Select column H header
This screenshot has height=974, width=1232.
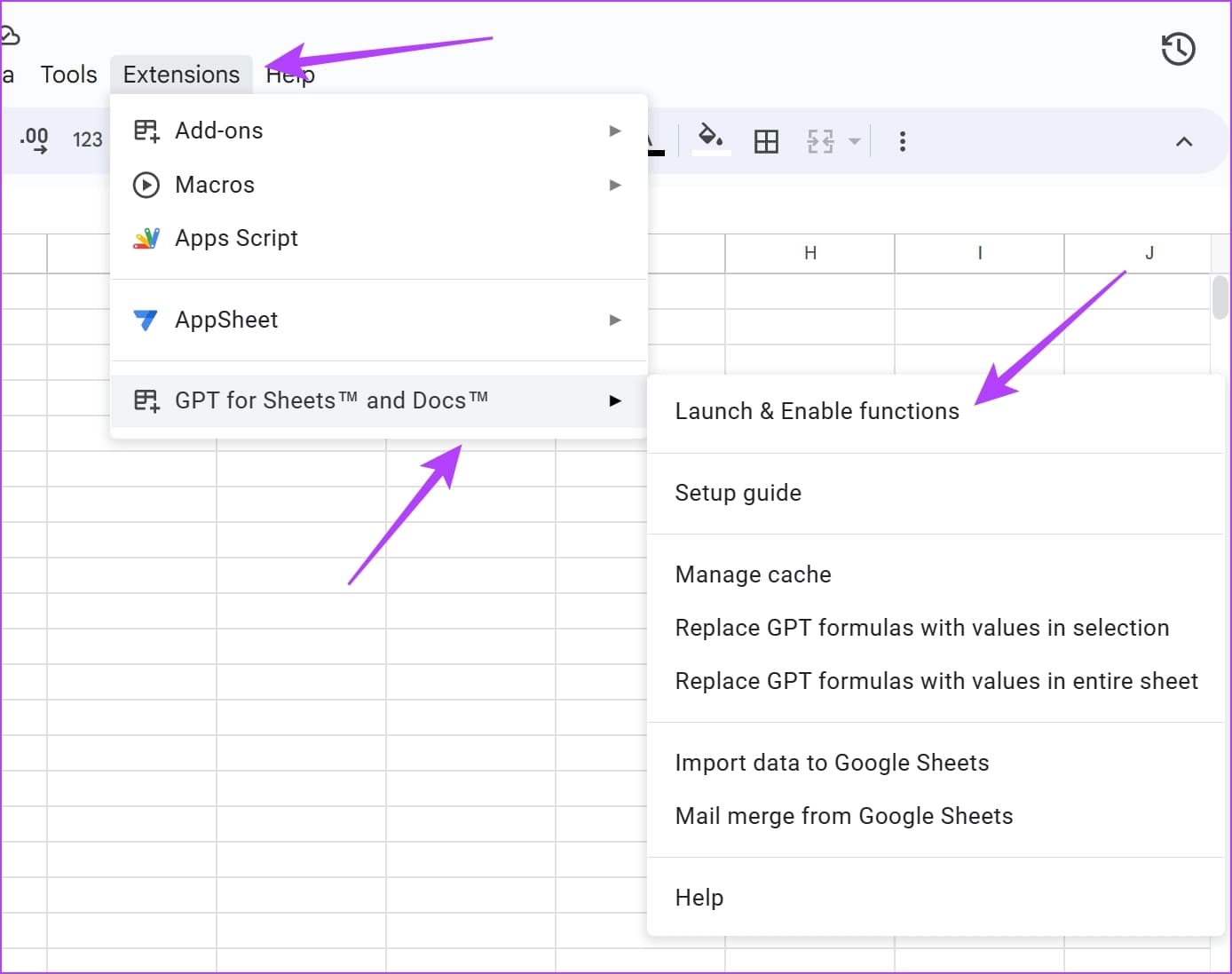pyautogui.click(x=809, y=253)
